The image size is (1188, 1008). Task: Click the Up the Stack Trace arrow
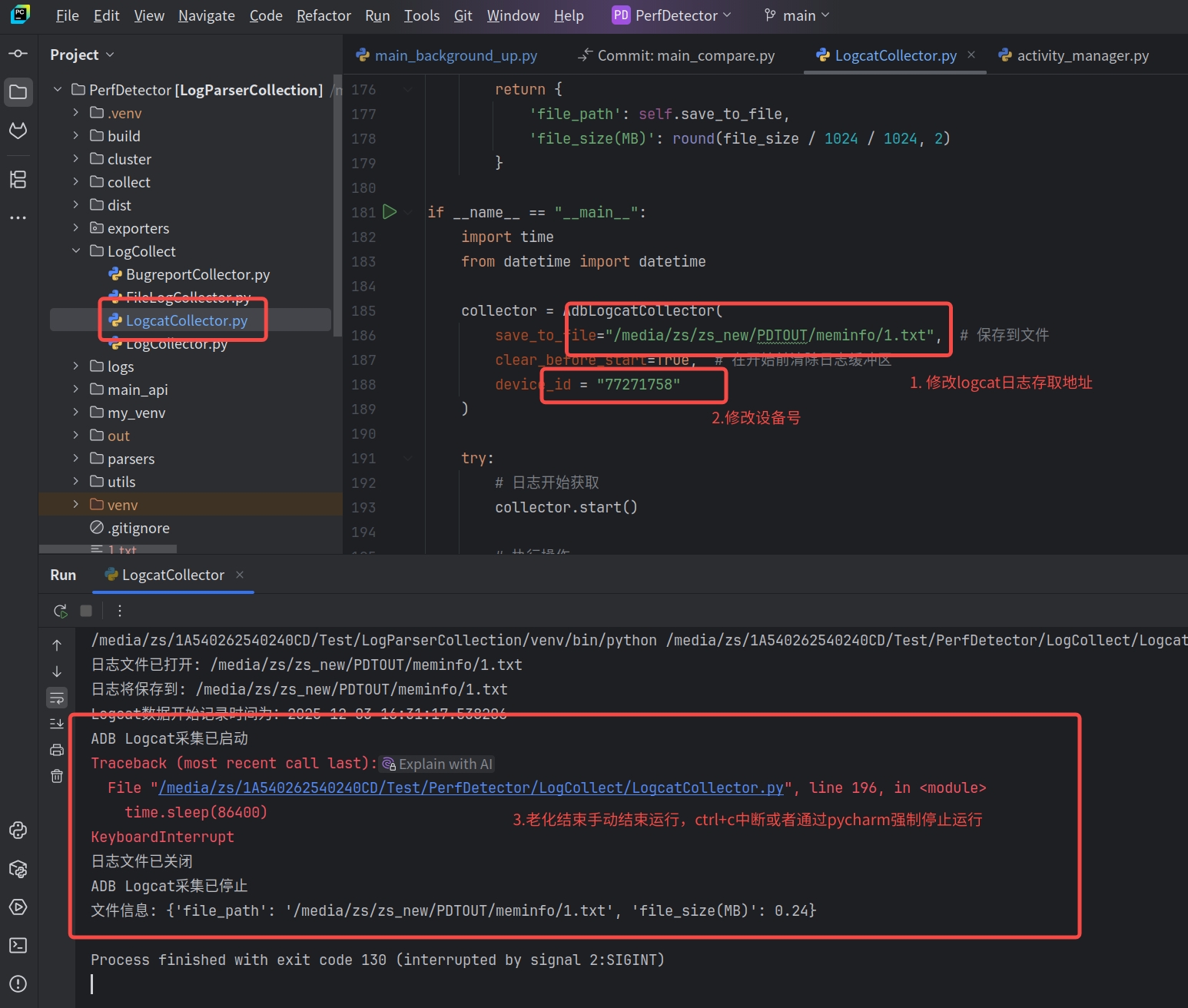pos(57,645)
